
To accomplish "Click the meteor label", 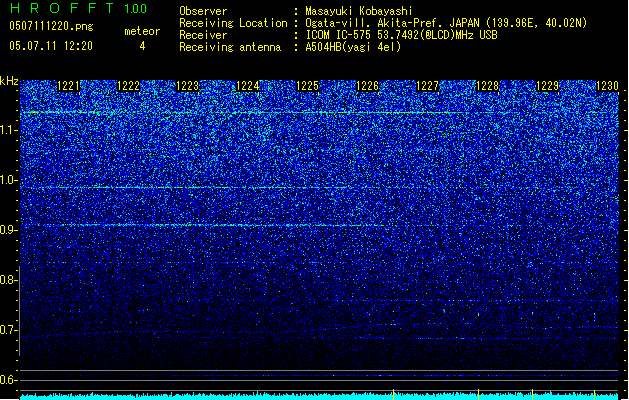I will click(142, 31).
